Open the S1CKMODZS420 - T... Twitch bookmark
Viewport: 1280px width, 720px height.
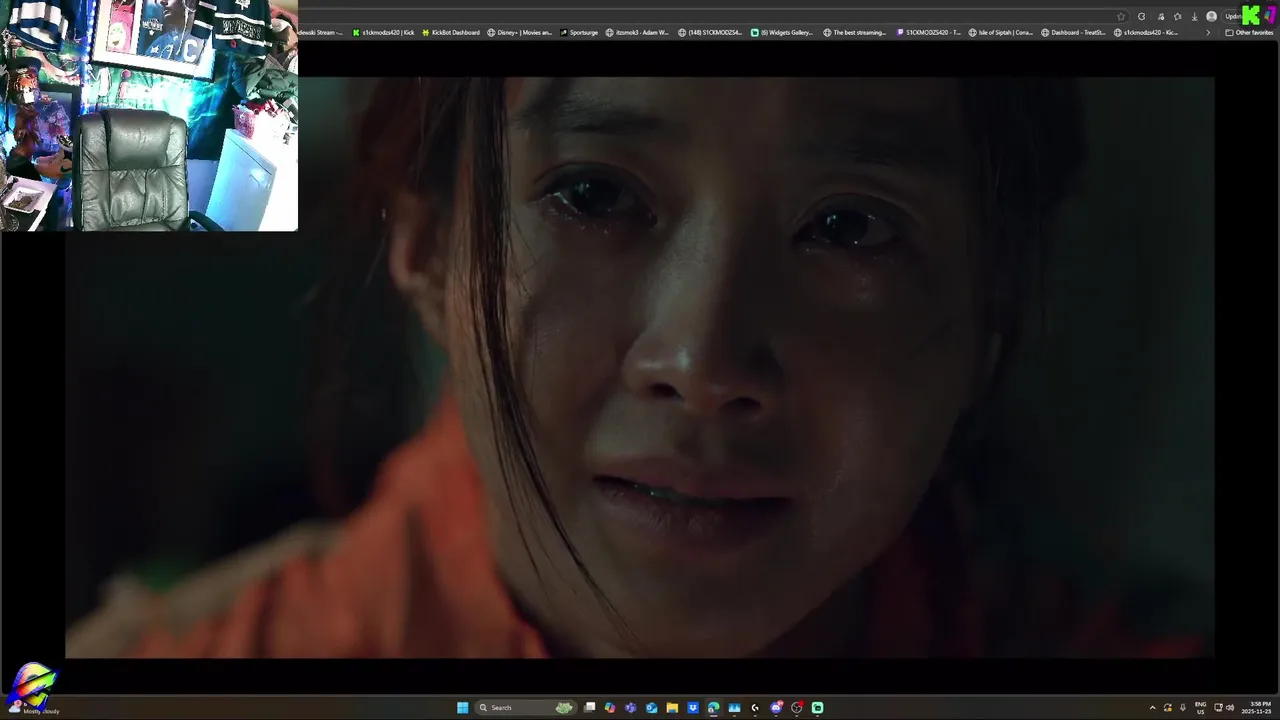pyautogui.click(x=928, y=32)
